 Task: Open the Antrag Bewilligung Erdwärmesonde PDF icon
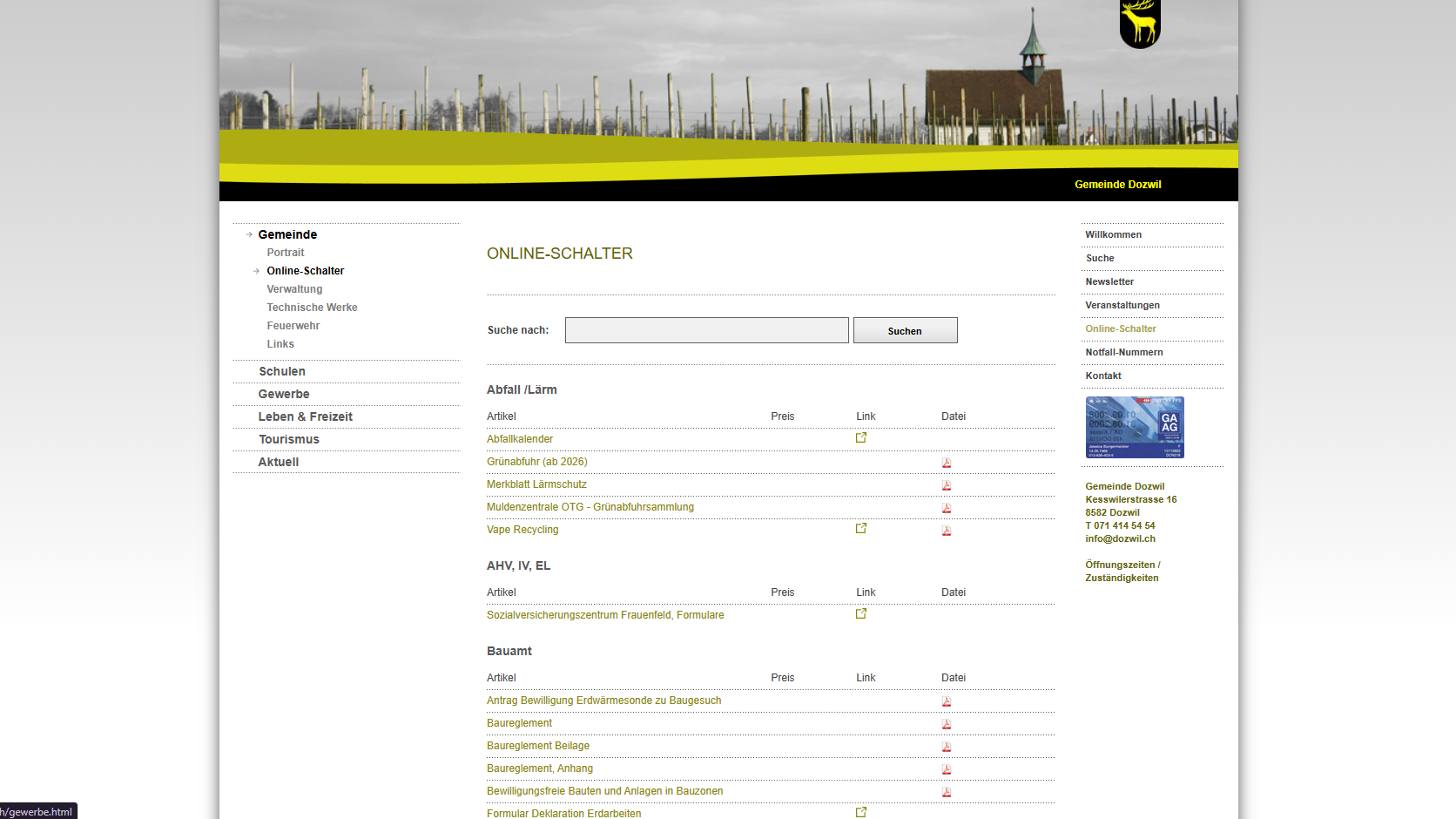(x=947, y=701)
